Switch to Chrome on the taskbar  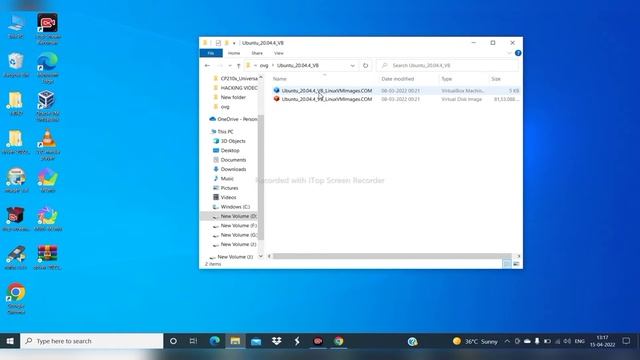[x=338, y=341]
